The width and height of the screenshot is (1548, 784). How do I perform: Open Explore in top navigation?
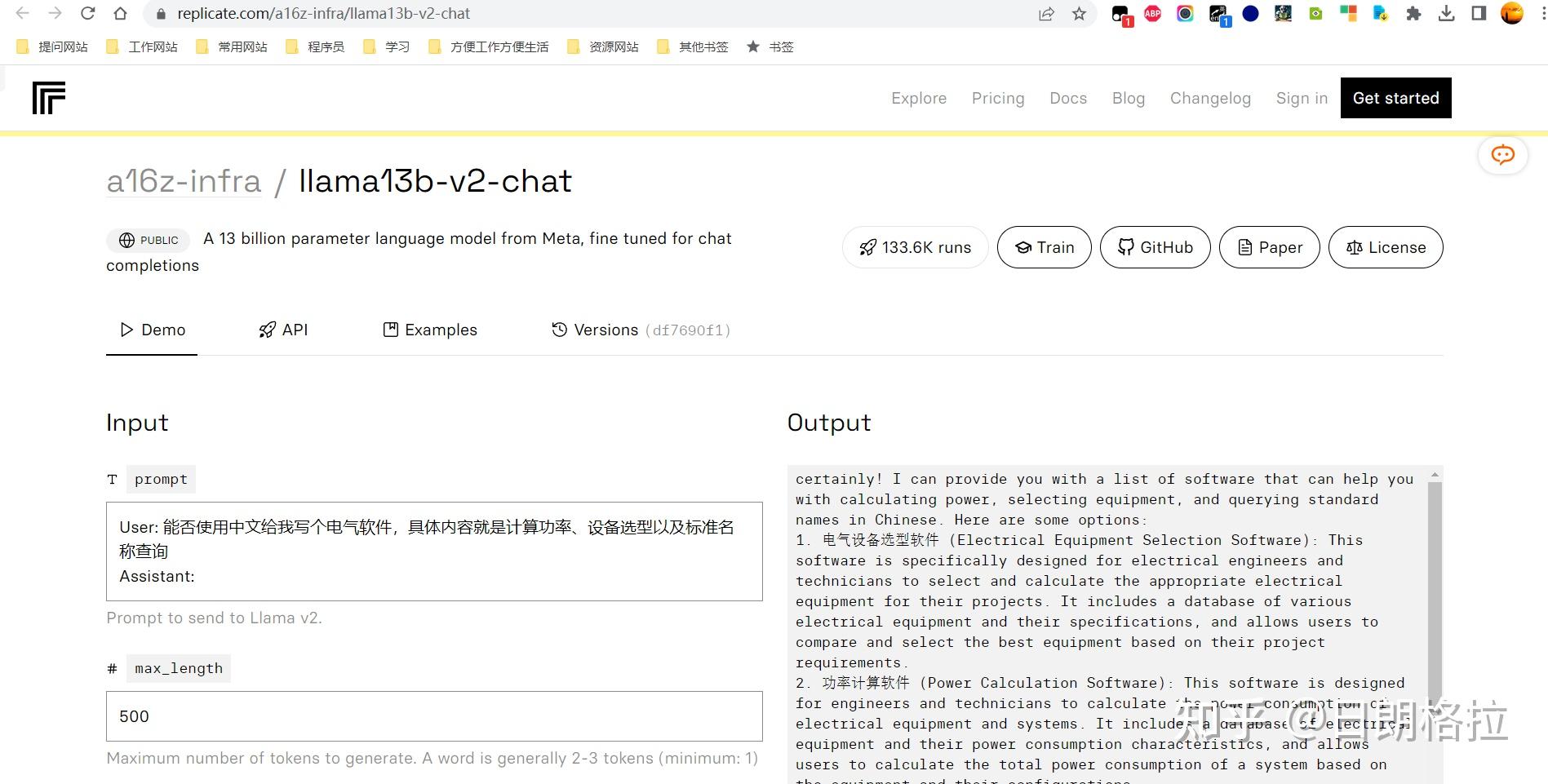click(x=919, y=98)
